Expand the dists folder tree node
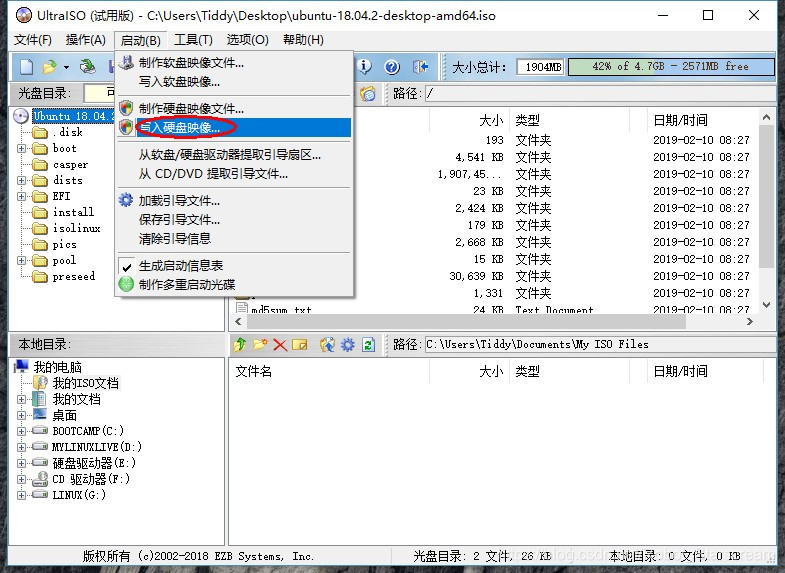The height and width of the screenshot is (573, 785). point(21,181)
